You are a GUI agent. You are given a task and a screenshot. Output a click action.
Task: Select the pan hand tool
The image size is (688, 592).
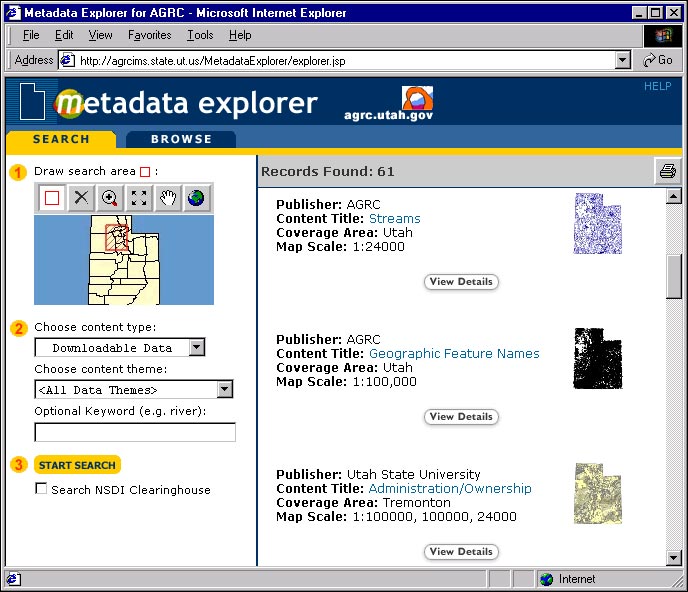168,198
